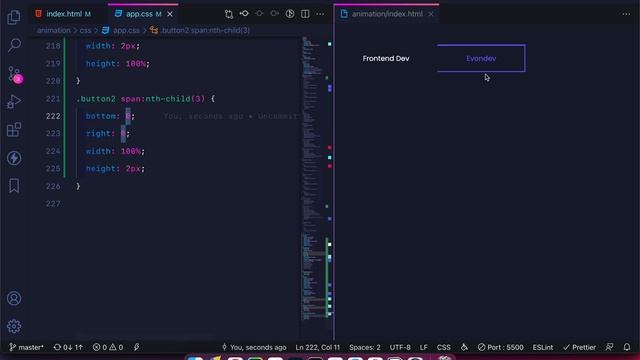
Task: Open Run and Debug view
Action: [14, 101]
